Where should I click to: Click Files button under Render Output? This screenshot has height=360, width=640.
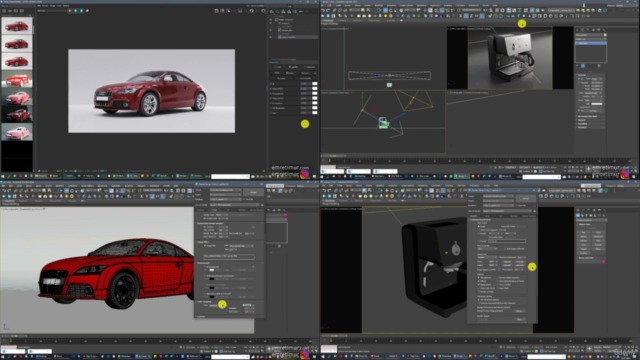click(520, 319)
